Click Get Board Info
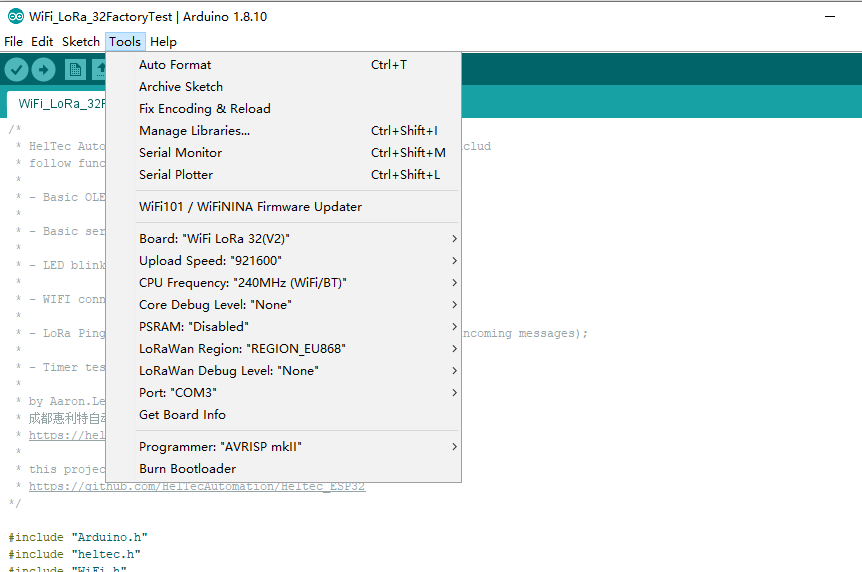 [182, 415]
